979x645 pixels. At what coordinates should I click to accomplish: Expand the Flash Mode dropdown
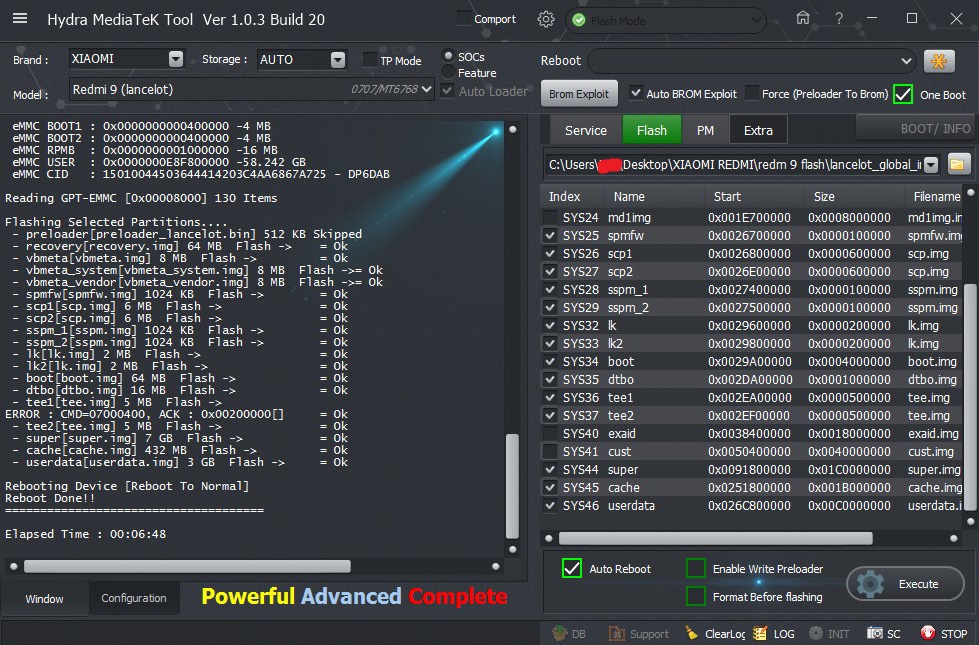point(756,21)
